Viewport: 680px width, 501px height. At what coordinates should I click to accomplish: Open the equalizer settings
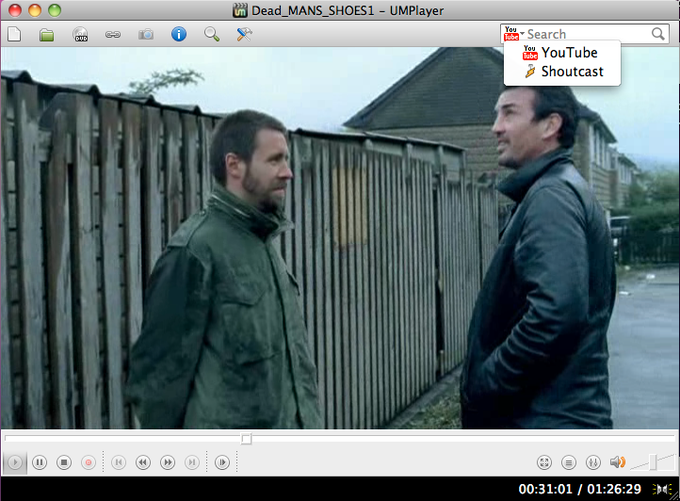coord(593,462)
